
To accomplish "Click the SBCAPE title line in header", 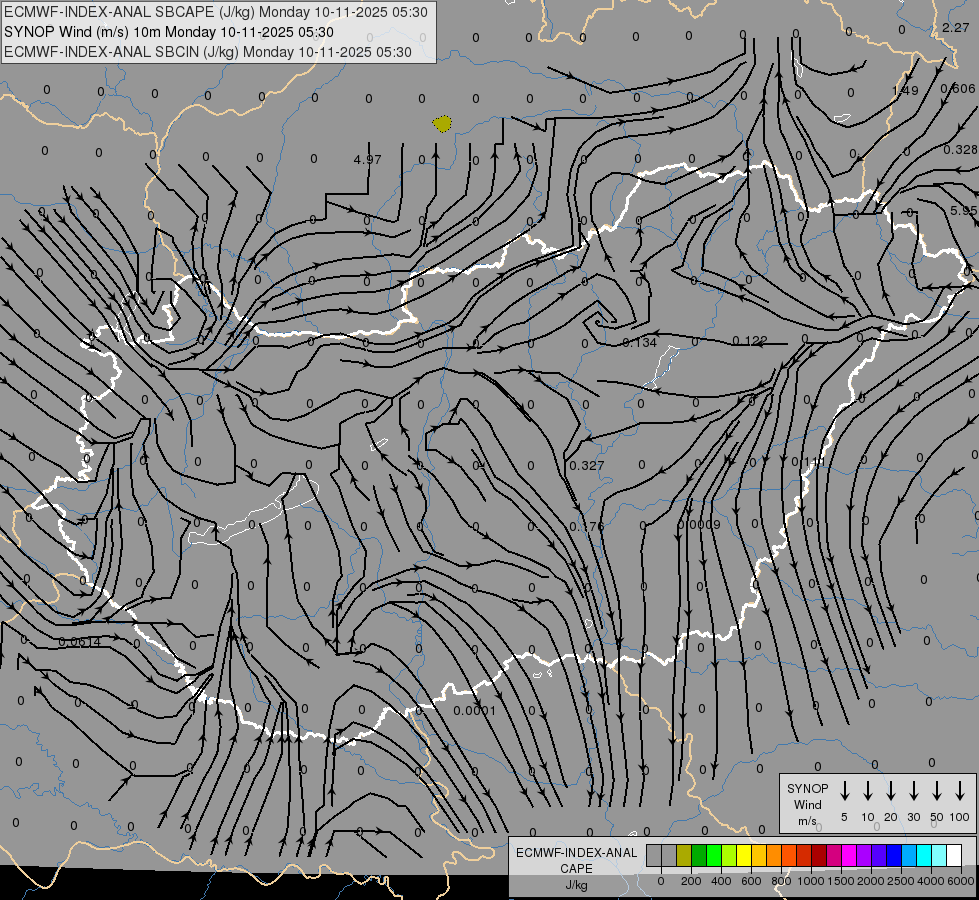I will pyautogui.click(x=215, y=12).
